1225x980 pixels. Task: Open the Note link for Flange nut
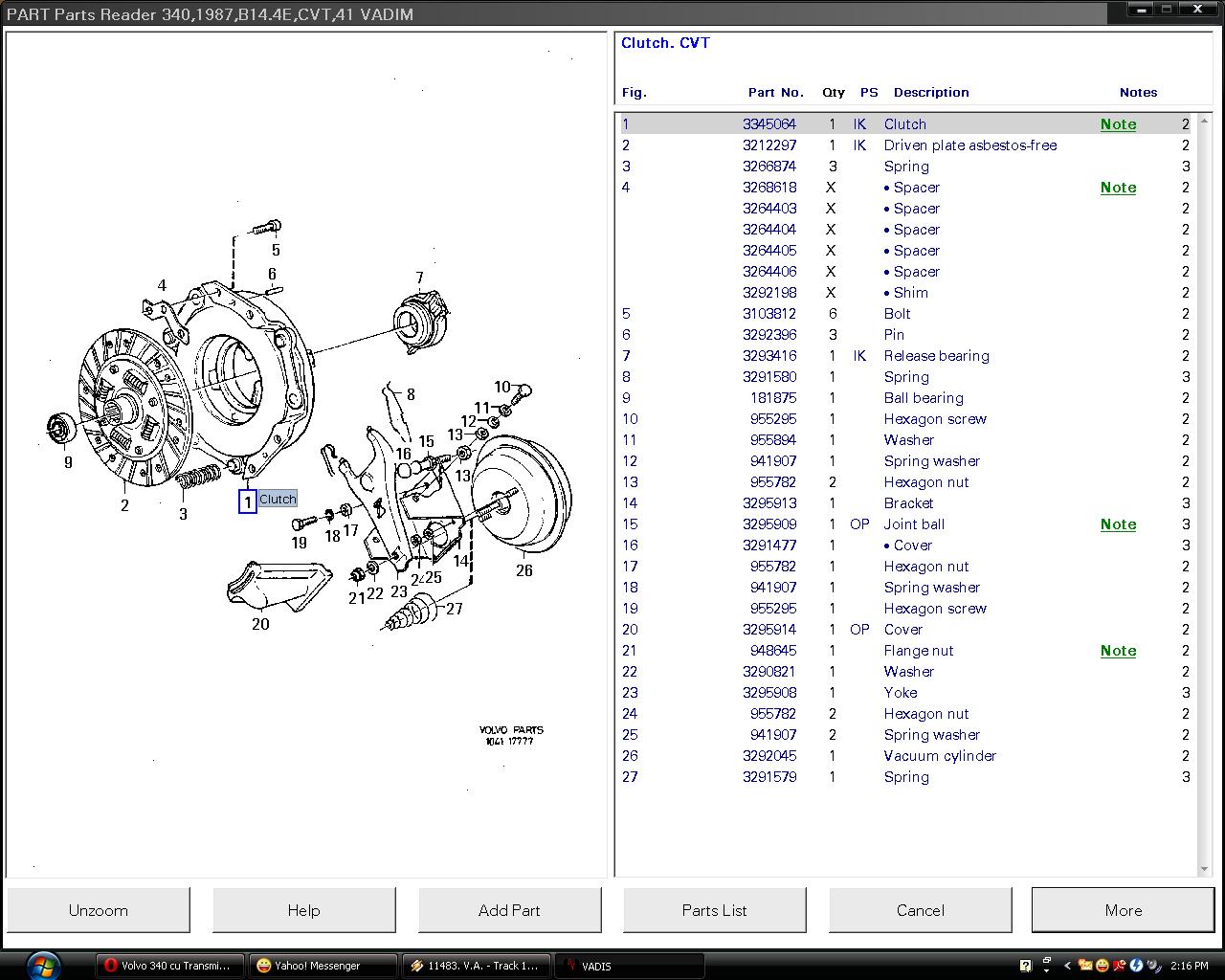point(1118,651)
